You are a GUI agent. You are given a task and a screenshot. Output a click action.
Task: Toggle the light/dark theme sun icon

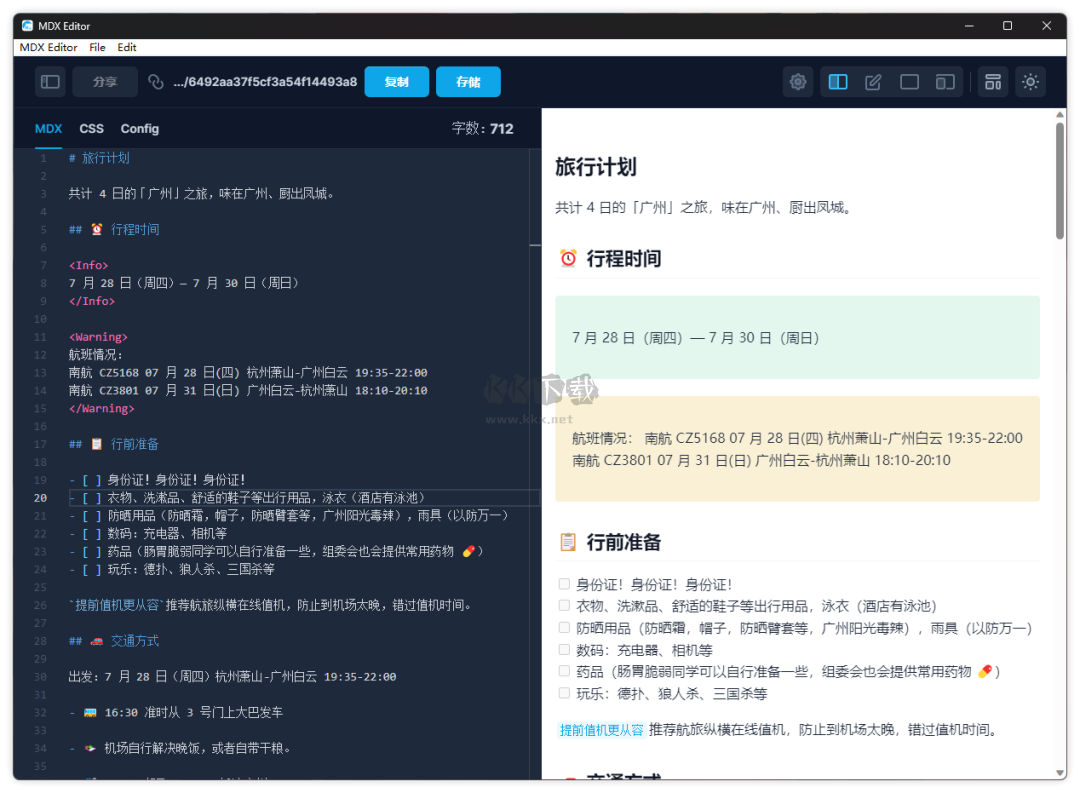tap(1030, 82)
